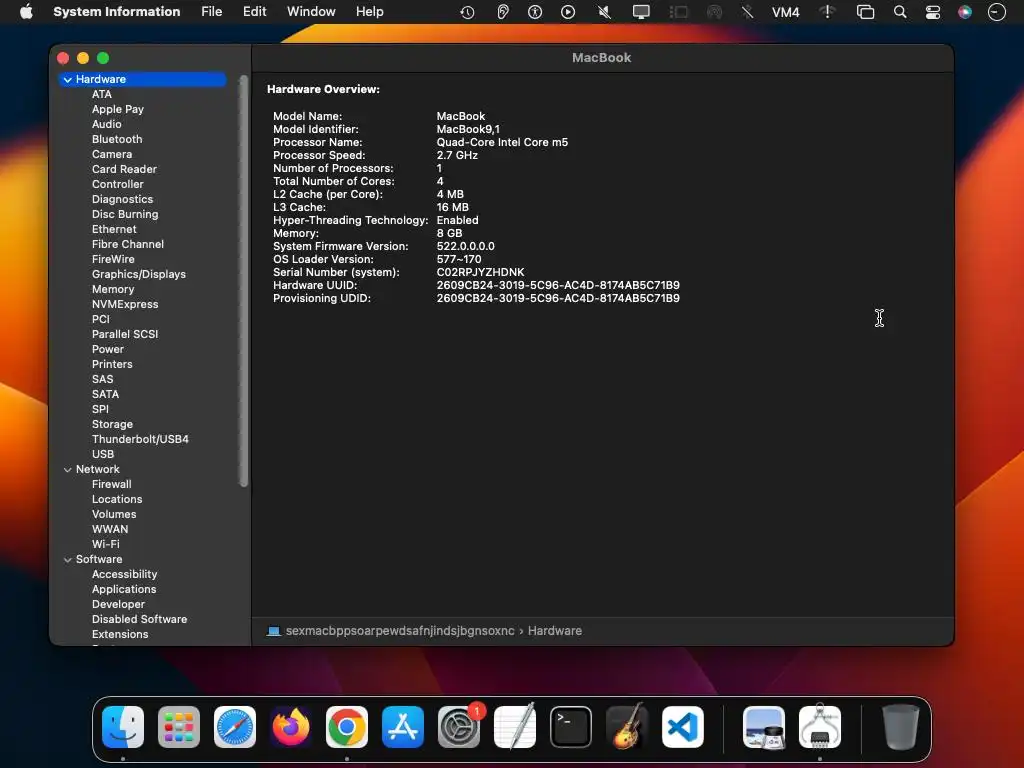Click System Information icon in the Dock

click(x=820, y=727)
